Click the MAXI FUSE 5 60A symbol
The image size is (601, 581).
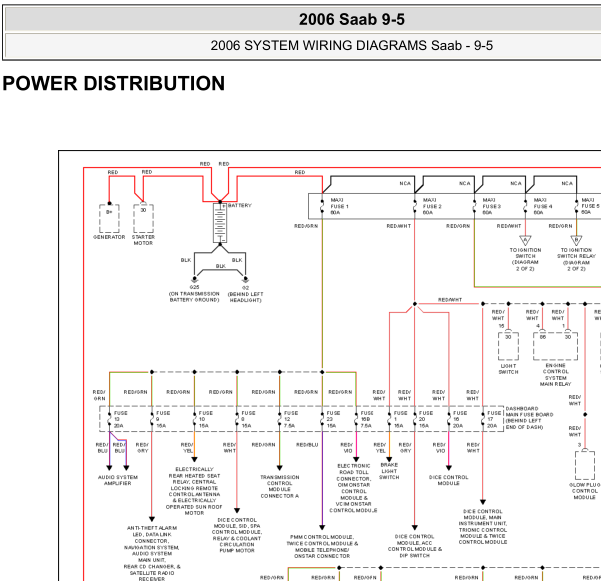(576, 206)
